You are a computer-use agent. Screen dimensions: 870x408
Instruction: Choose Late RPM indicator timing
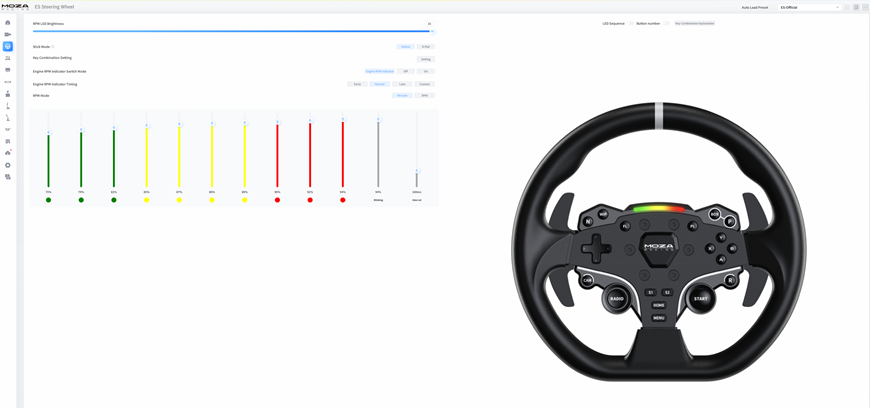click(x=402, y=84)
